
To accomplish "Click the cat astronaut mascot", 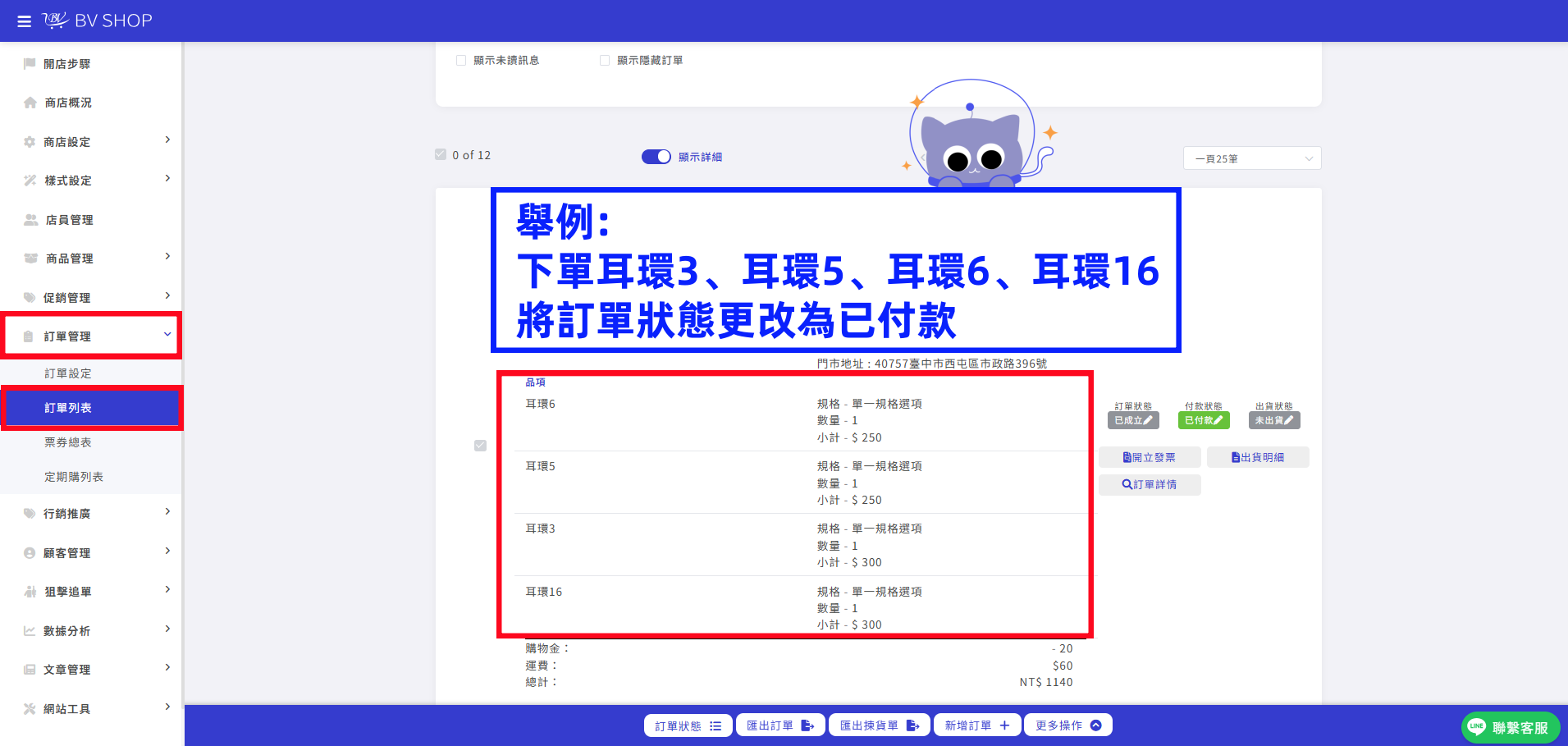I will pos(973,135).
